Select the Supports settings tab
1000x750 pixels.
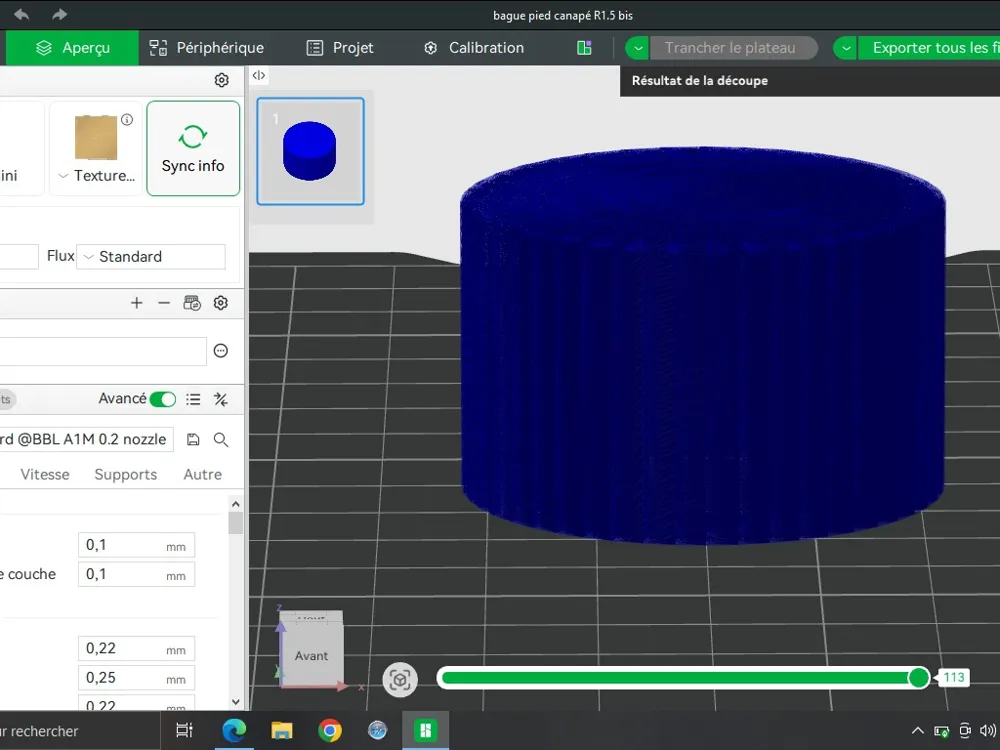pos(126,474)
